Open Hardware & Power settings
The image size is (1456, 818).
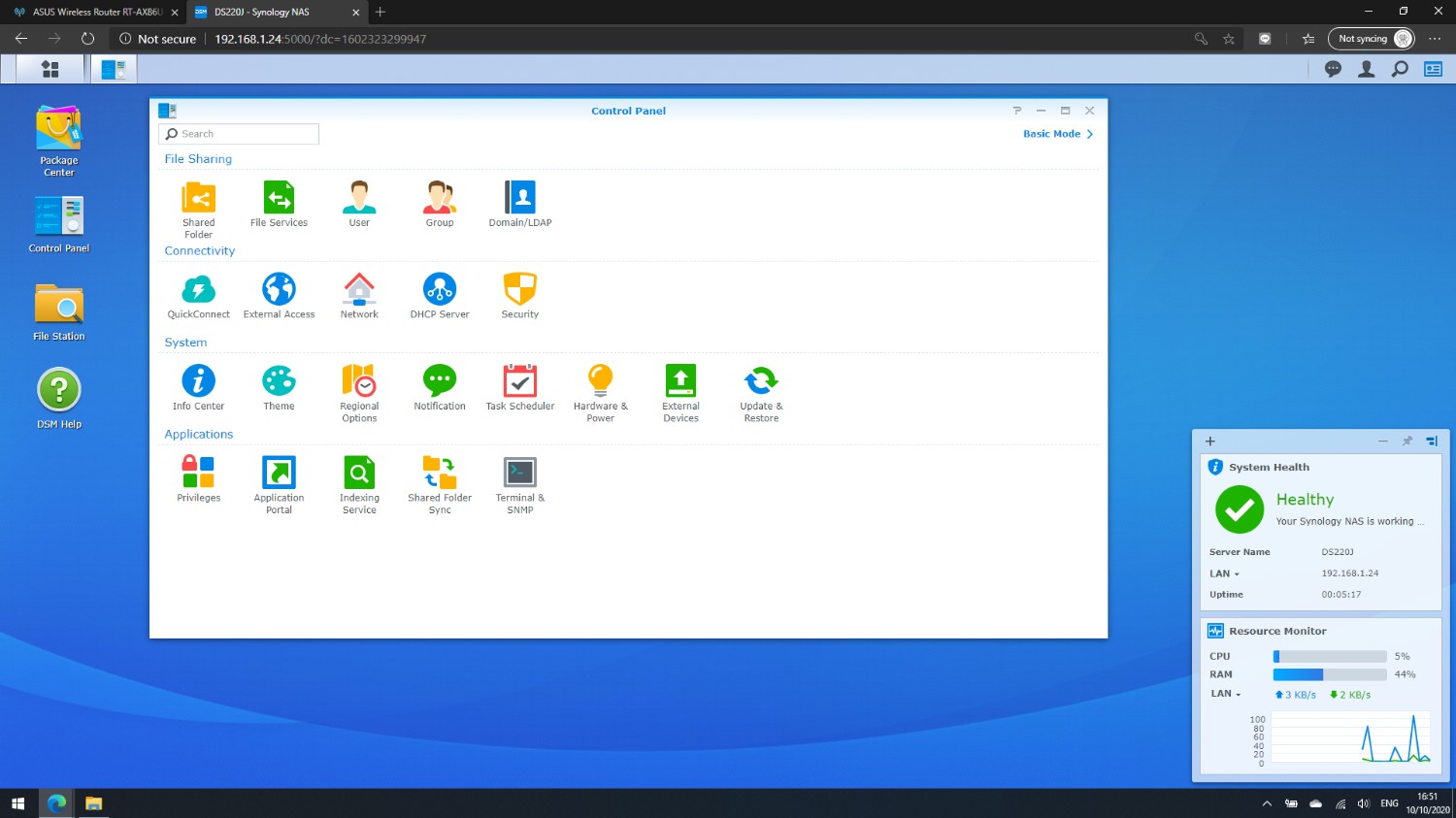pyautogui.click(x=601, y=393)
